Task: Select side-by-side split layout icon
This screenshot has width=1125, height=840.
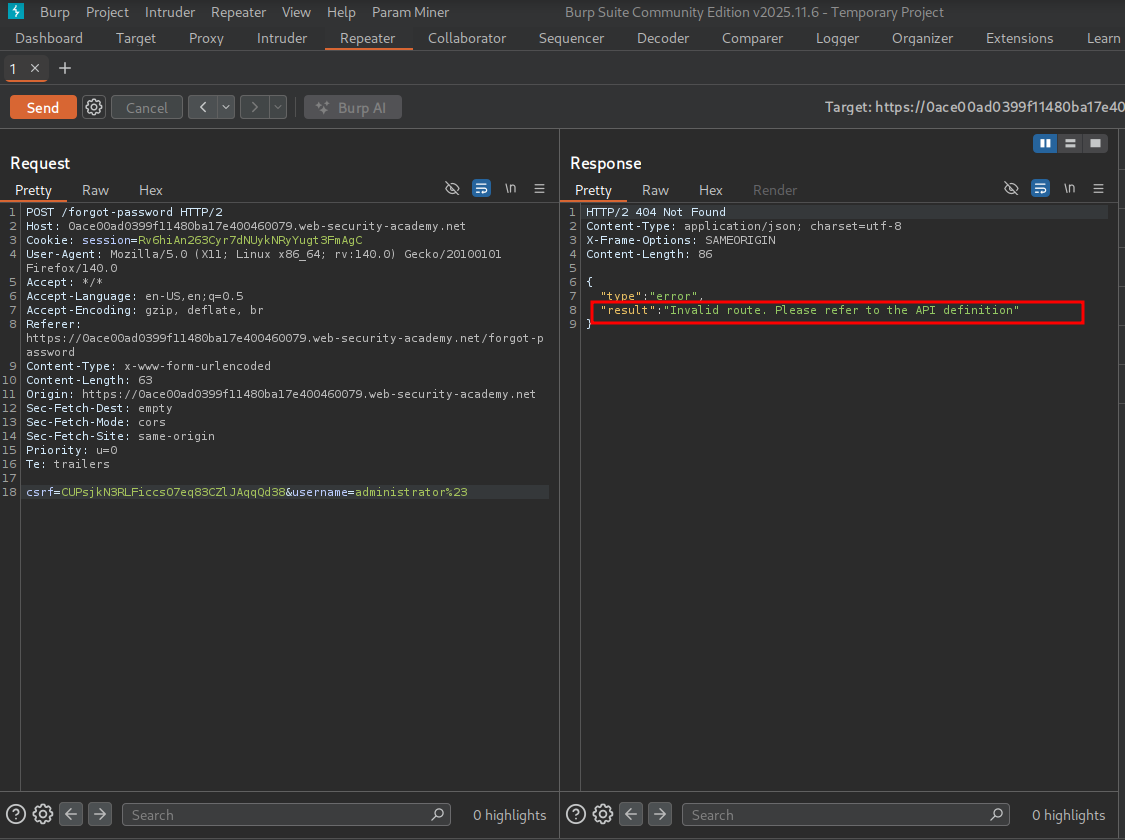Action: click(1045, 143)
